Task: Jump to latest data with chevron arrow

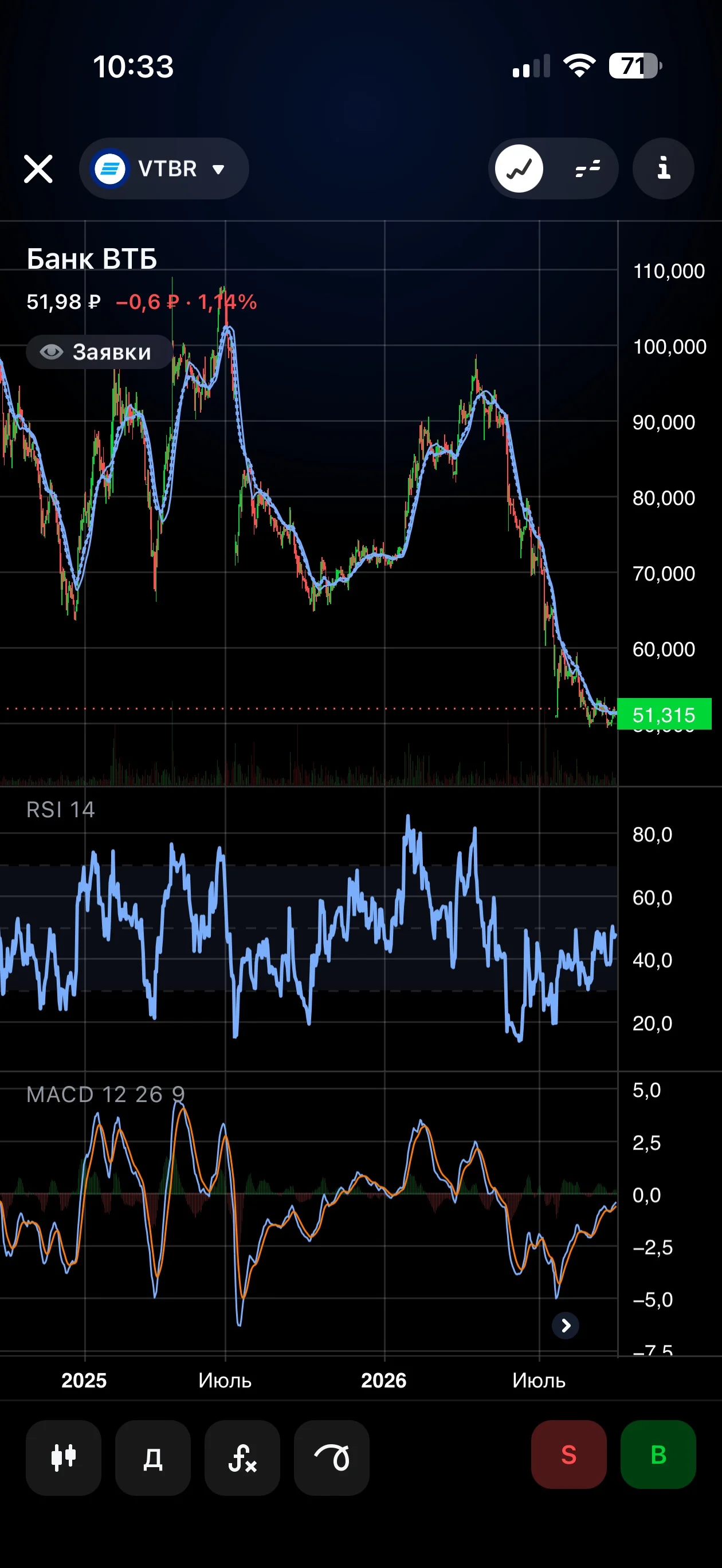Action: 566,1325
